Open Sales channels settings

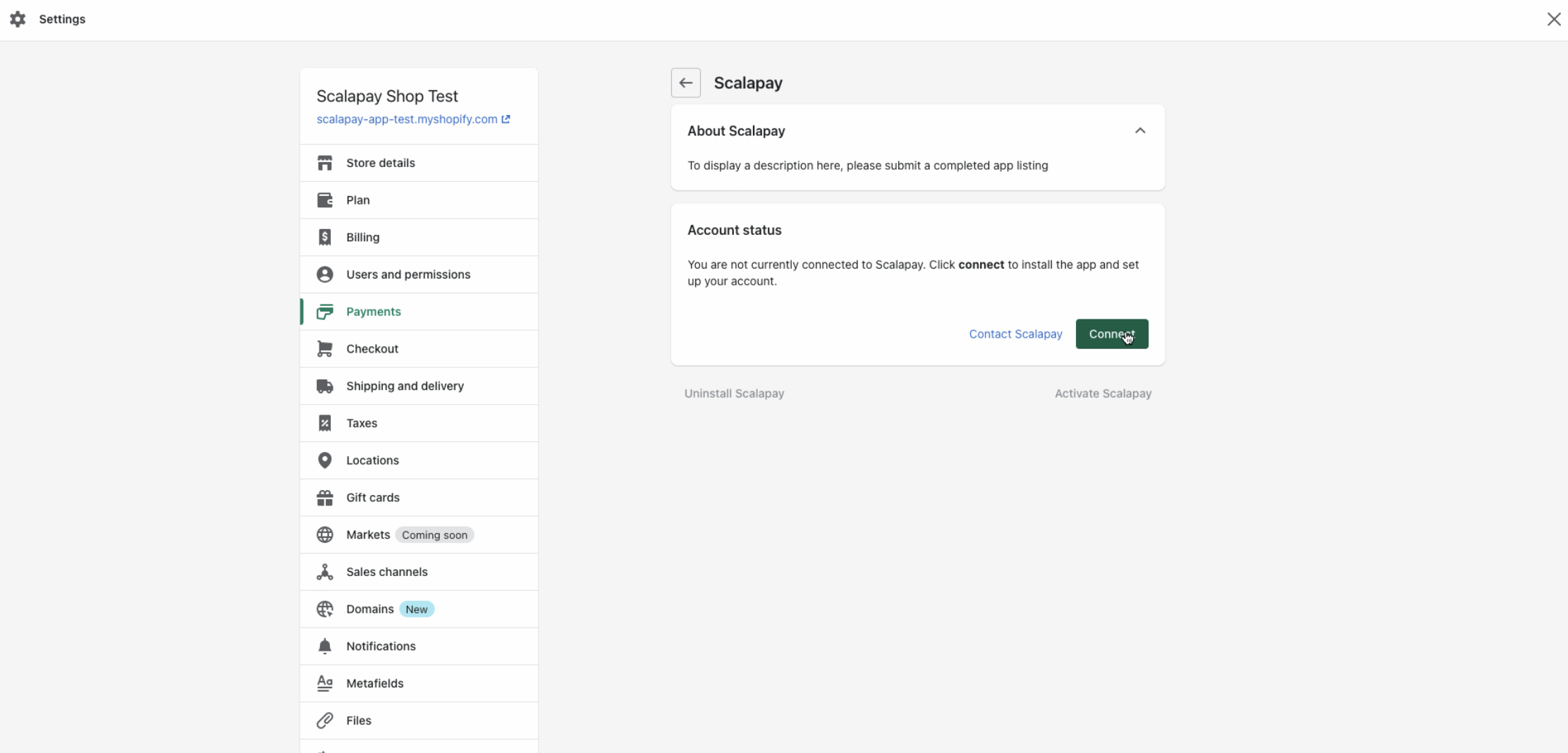click(386, 572)
